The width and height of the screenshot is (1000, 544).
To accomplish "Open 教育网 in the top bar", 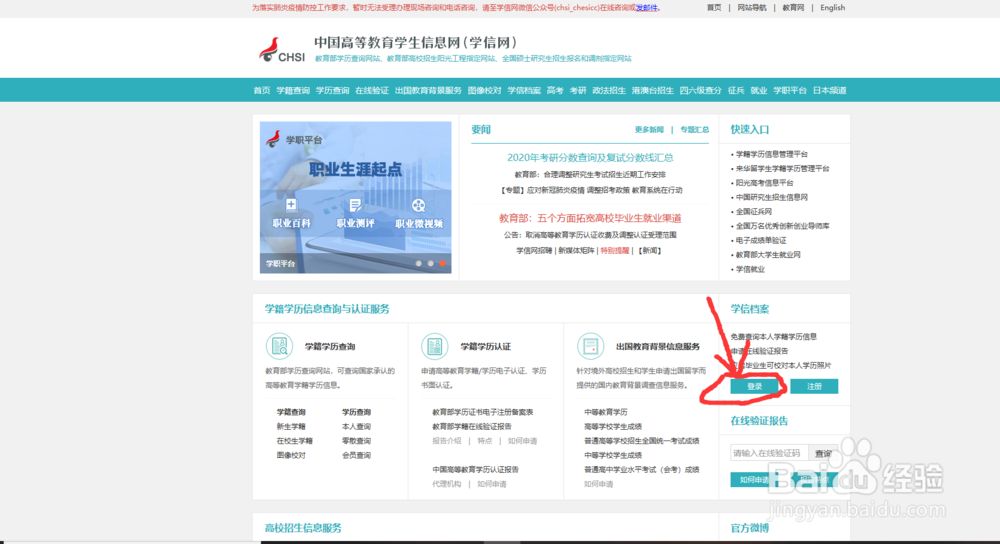I will (x=793, y=8).
